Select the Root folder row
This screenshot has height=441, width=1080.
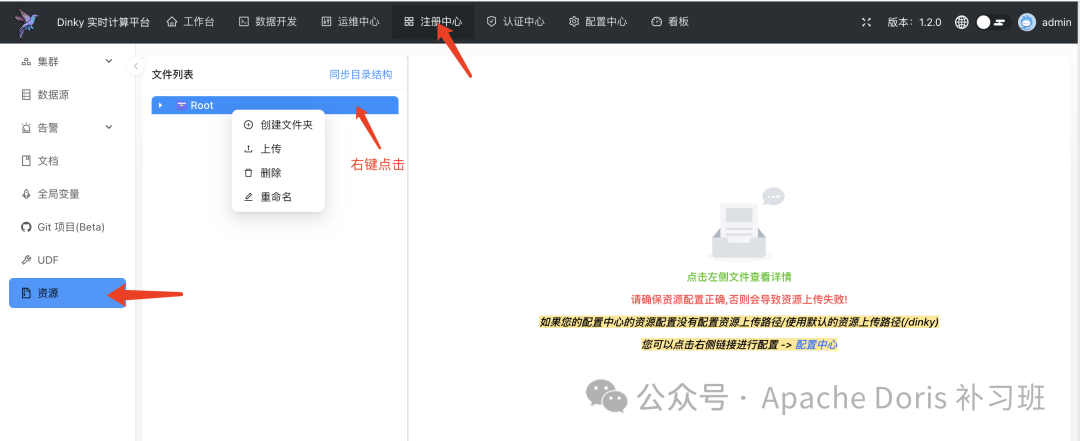pos(275,105)
